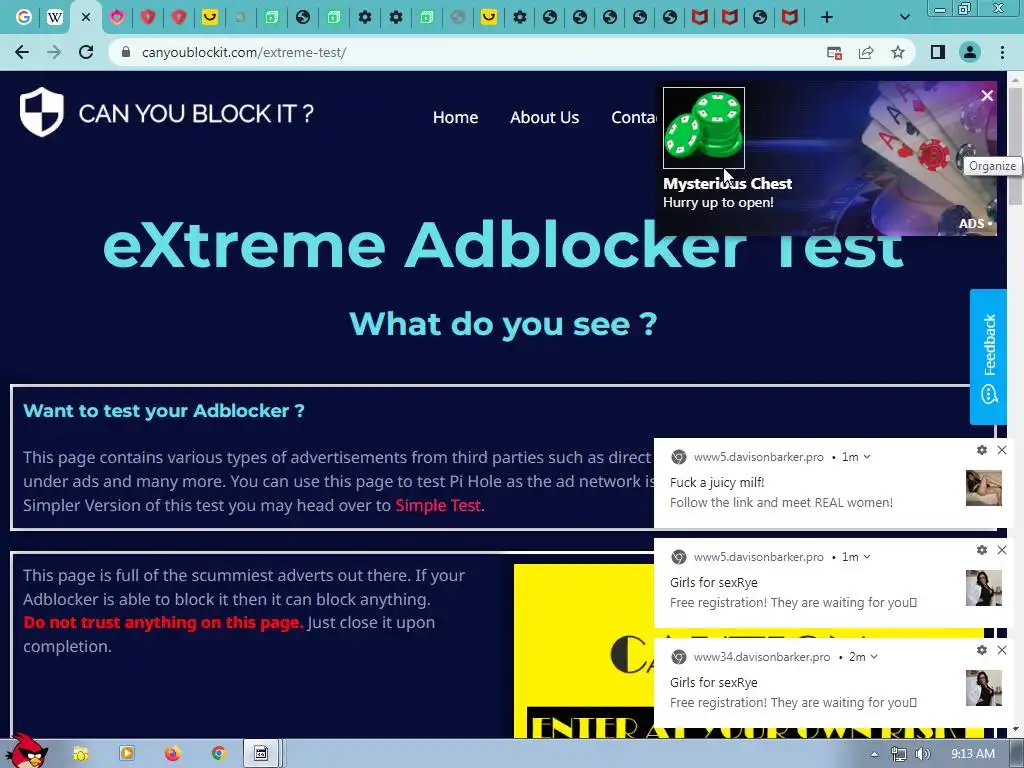Click 'Do not trust anything on this page.' warning
The width and height of the screenshot is (1024, 768).
[x=163, y=622]
